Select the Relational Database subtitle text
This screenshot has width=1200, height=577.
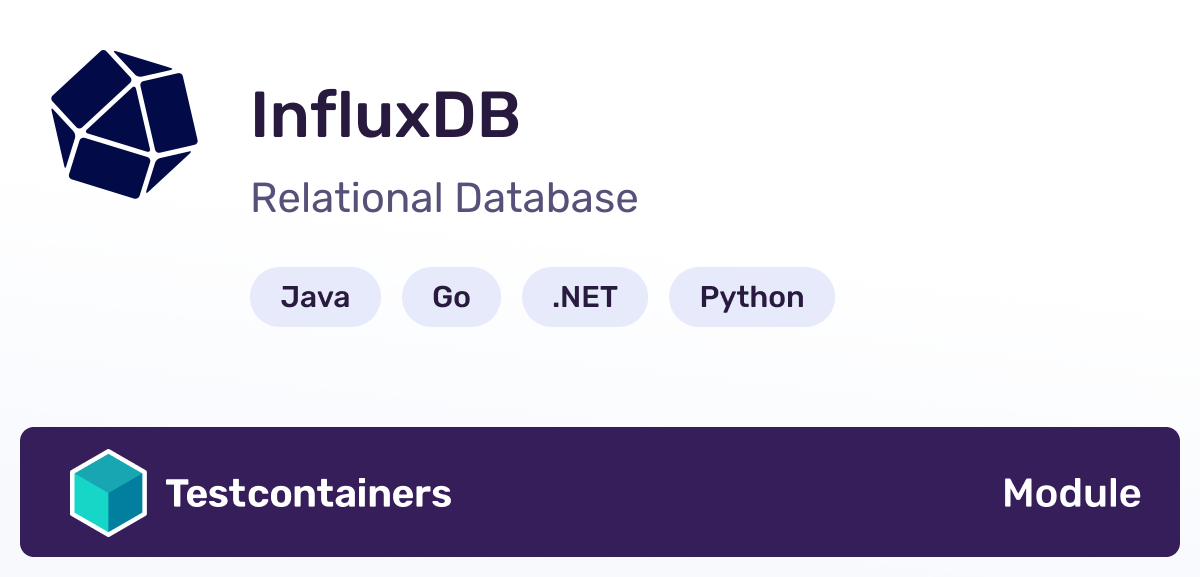[x=444, y=197]
